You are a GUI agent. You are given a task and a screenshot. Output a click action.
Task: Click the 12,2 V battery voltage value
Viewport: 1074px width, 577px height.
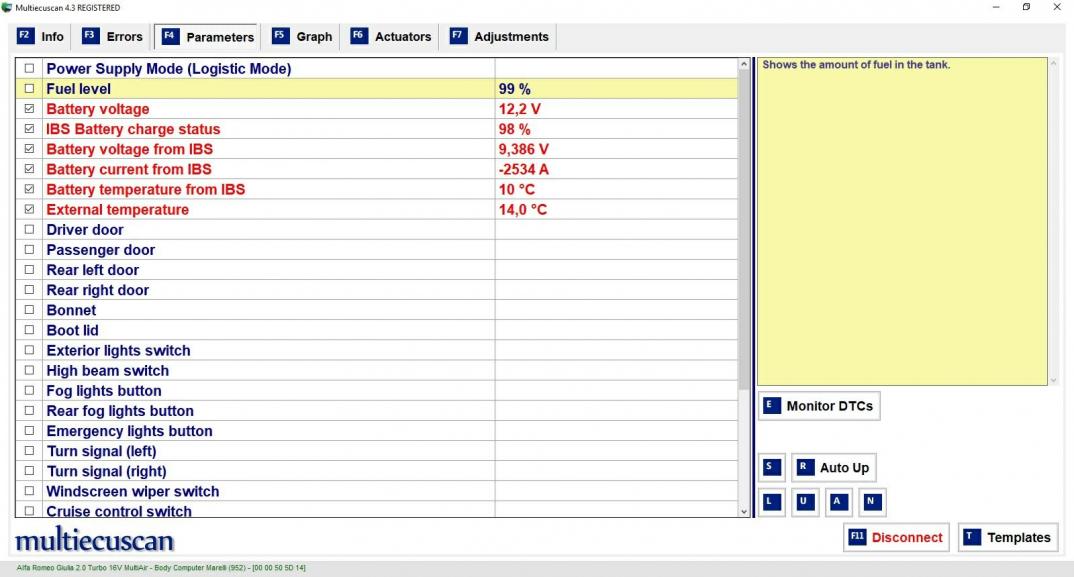[x=519, y=109]
